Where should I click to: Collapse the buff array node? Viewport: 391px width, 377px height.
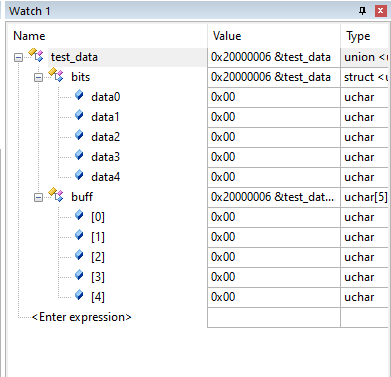pos(38,198)
